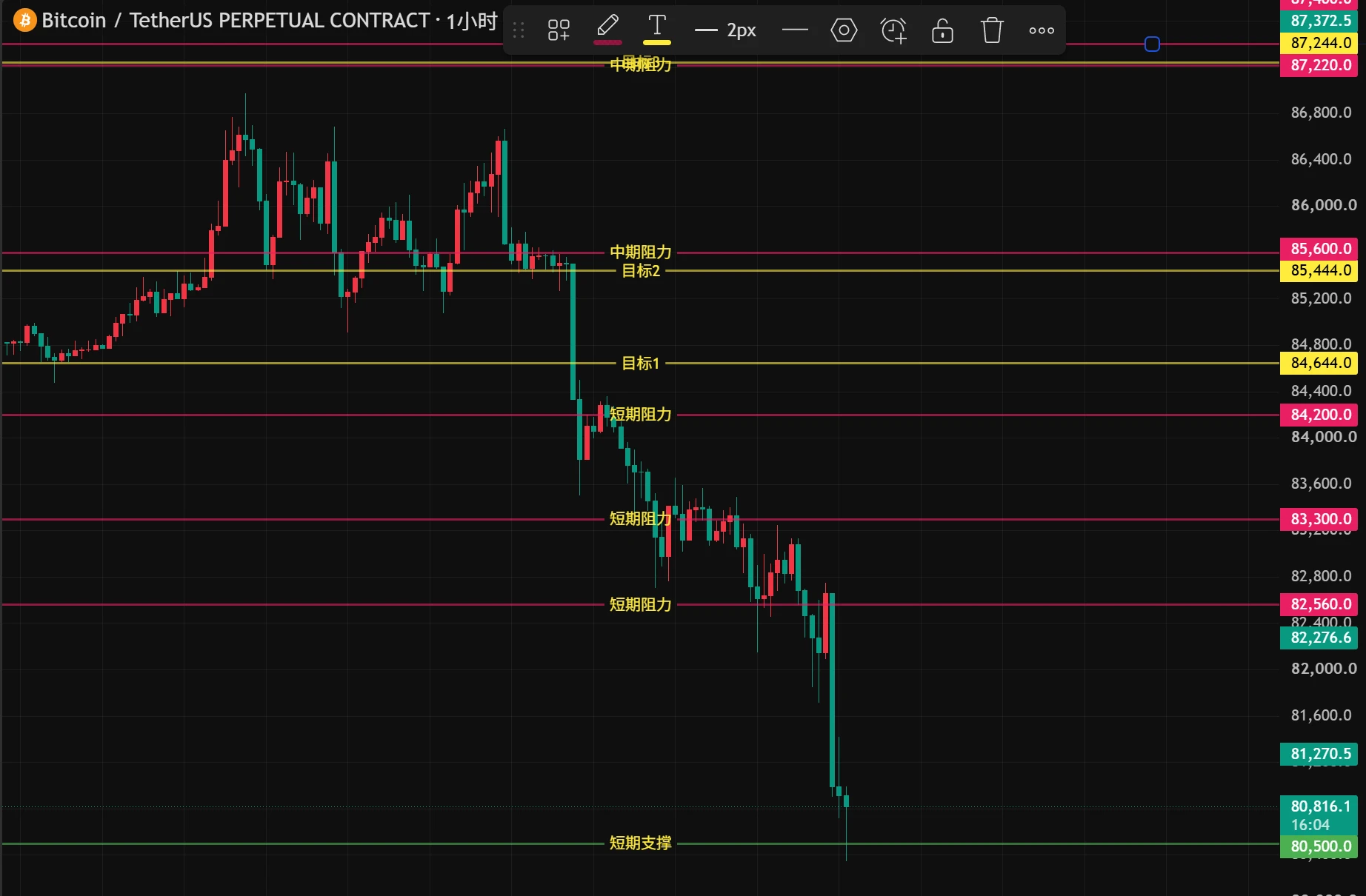1366x896 pixels.
Task: Select the line anchor handle square
Action: pos(1152,44)
